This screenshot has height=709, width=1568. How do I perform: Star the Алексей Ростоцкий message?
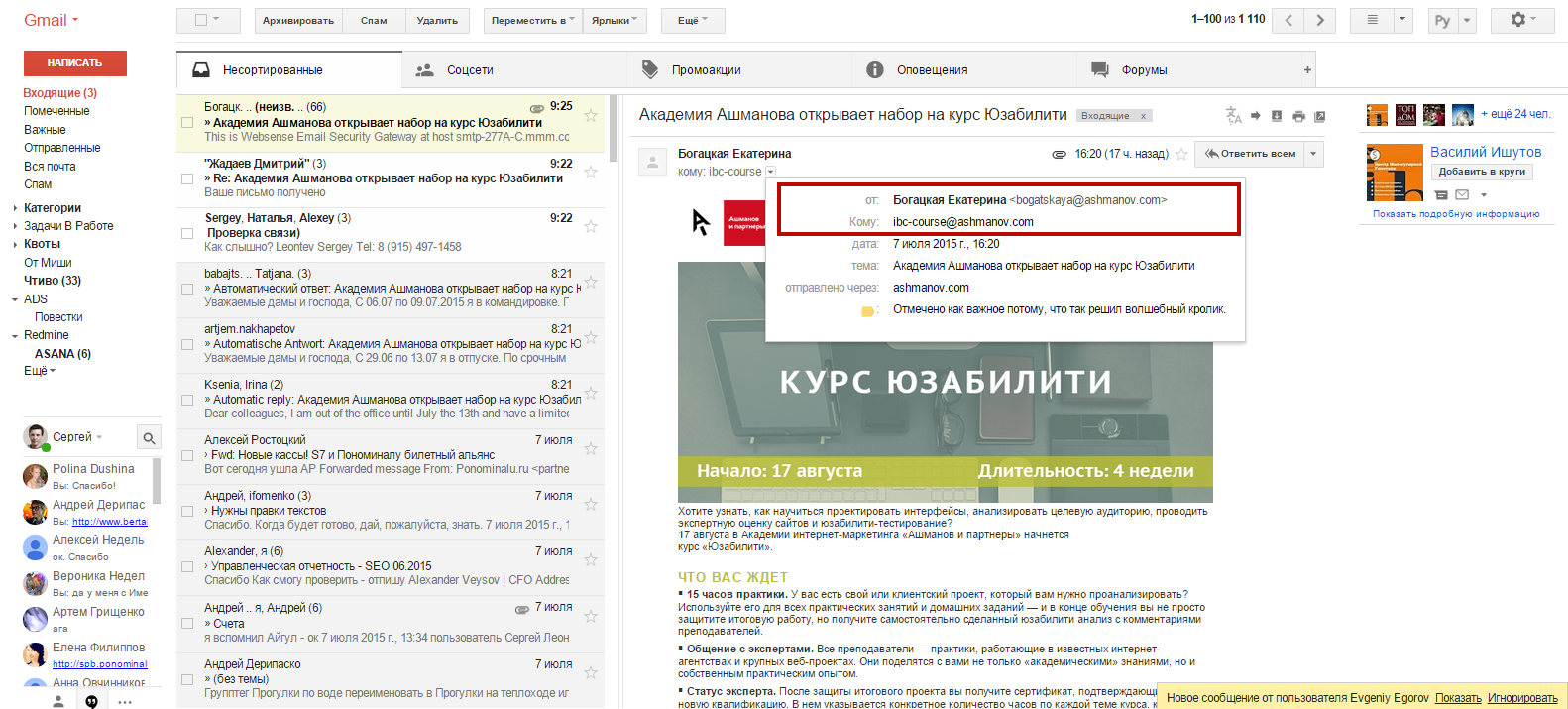tap(591, 448)
